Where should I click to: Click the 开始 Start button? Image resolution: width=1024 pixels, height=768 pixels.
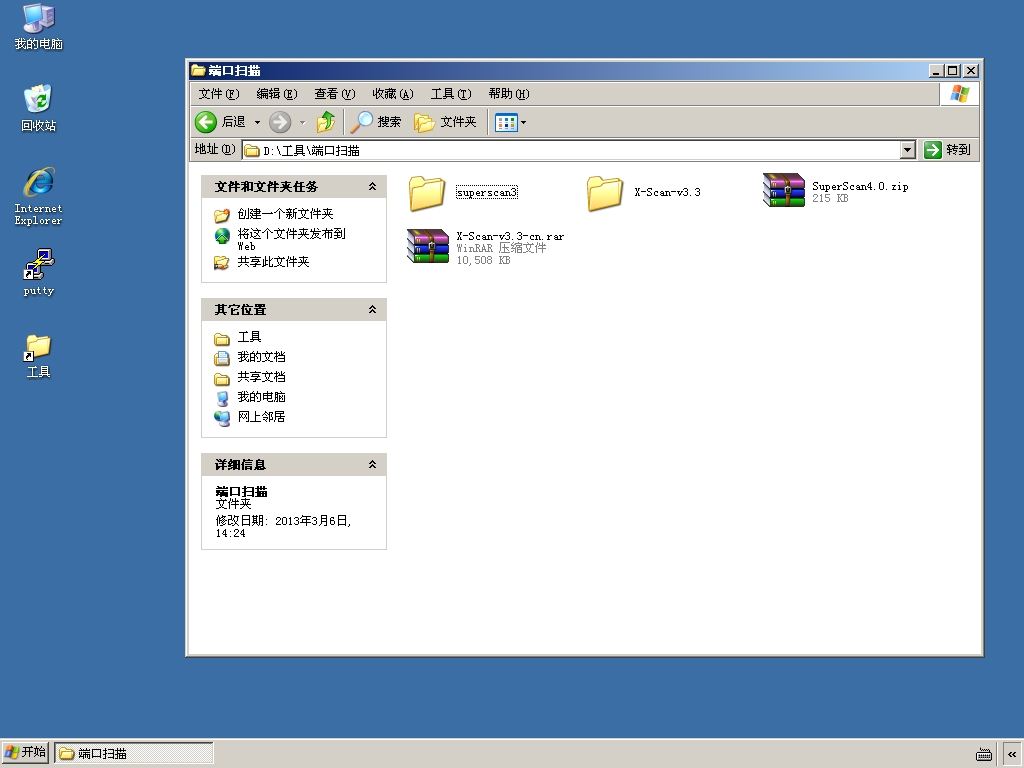coord(25,752)
